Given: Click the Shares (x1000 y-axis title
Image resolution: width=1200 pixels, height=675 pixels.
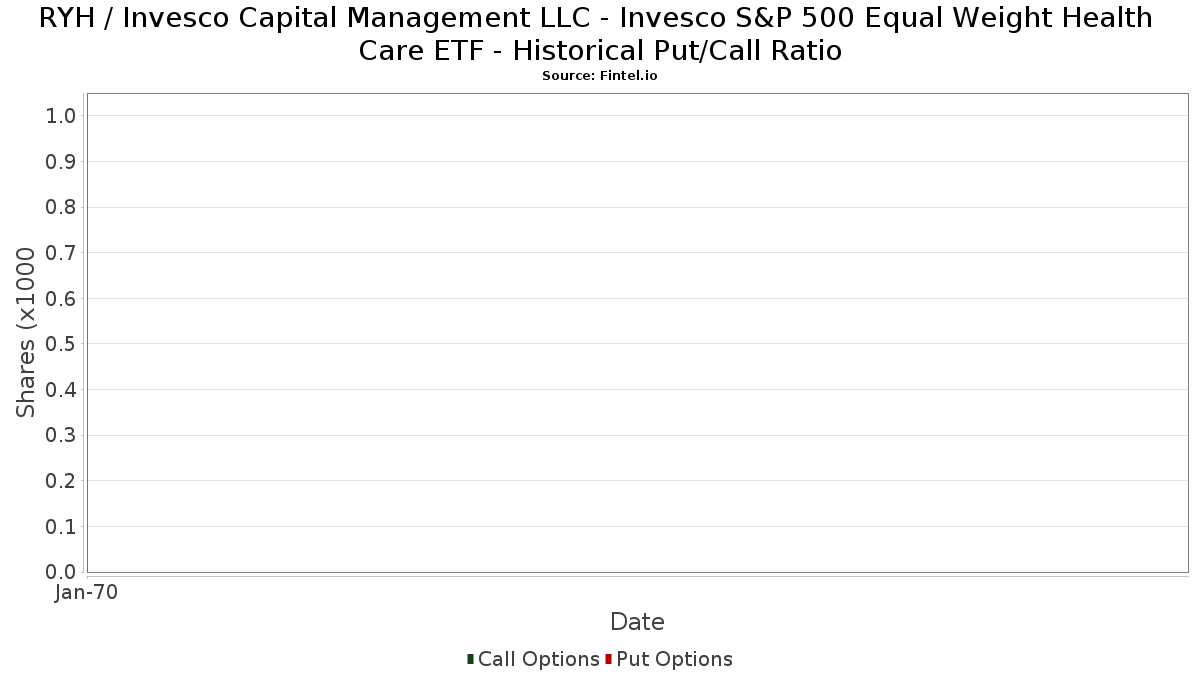Looking at the screenshot, I should [27, 332].
